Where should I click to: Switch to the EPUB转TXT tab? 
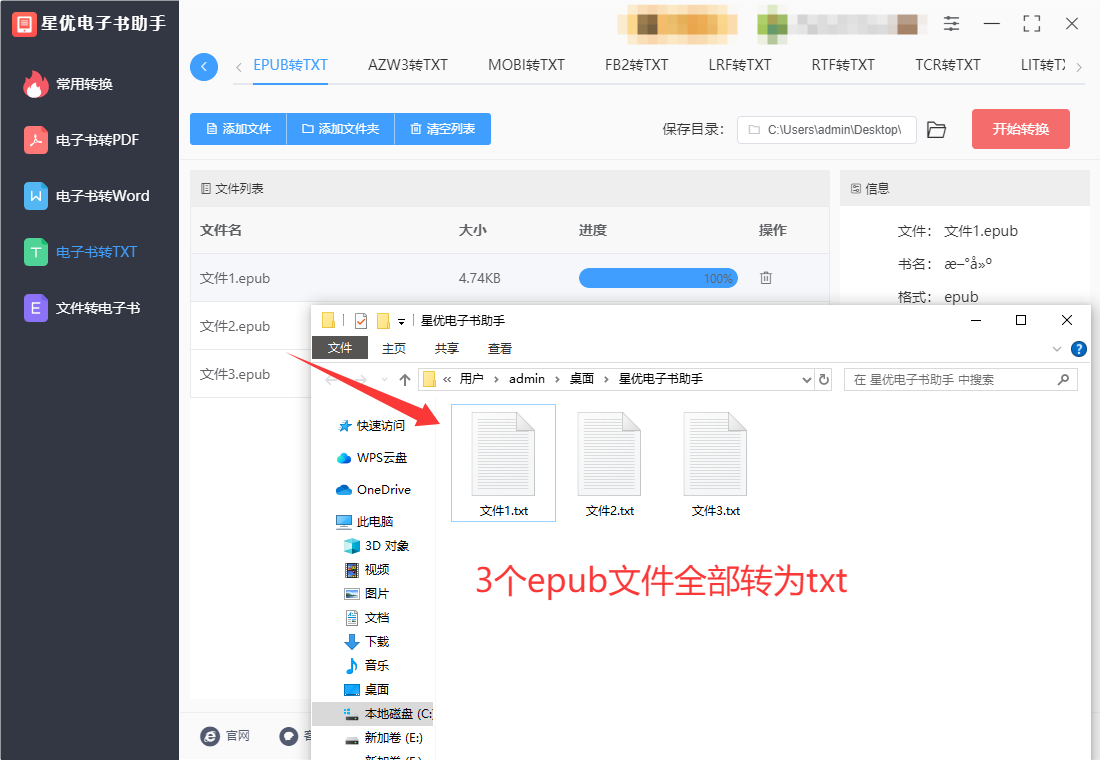pos(290,65)
